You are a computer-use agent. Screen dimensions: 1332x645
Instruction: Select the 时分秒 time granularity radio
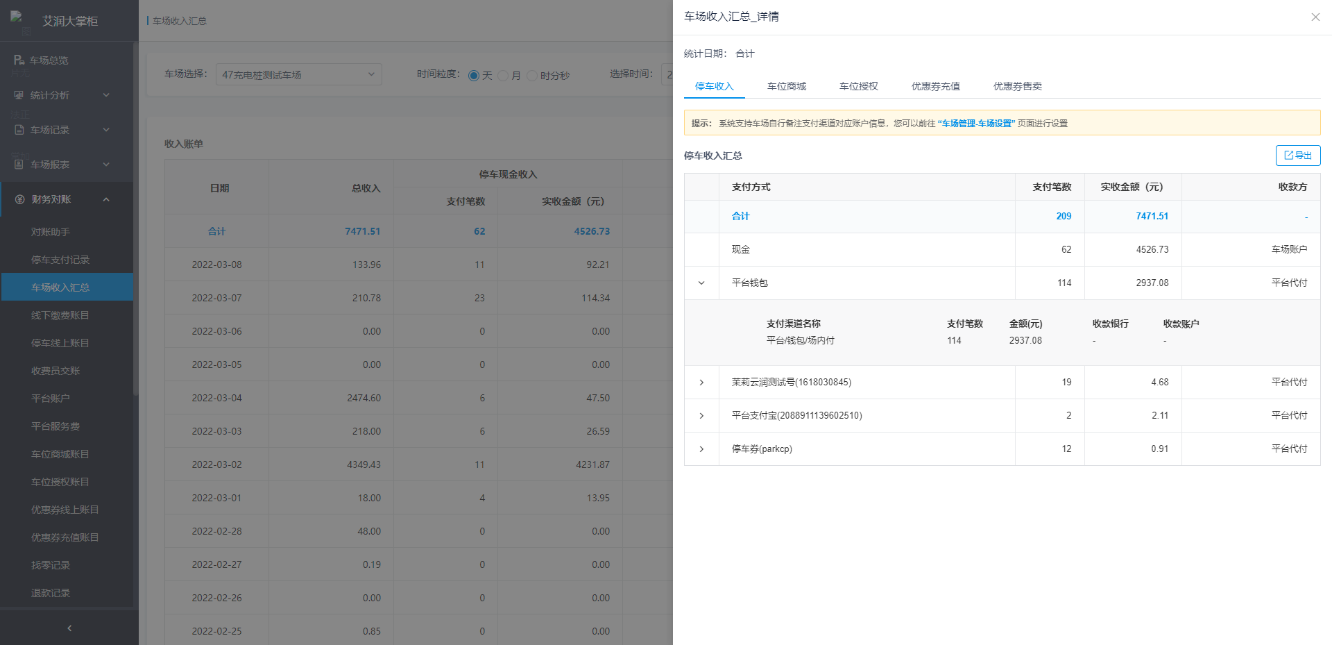tap(532, 75)
